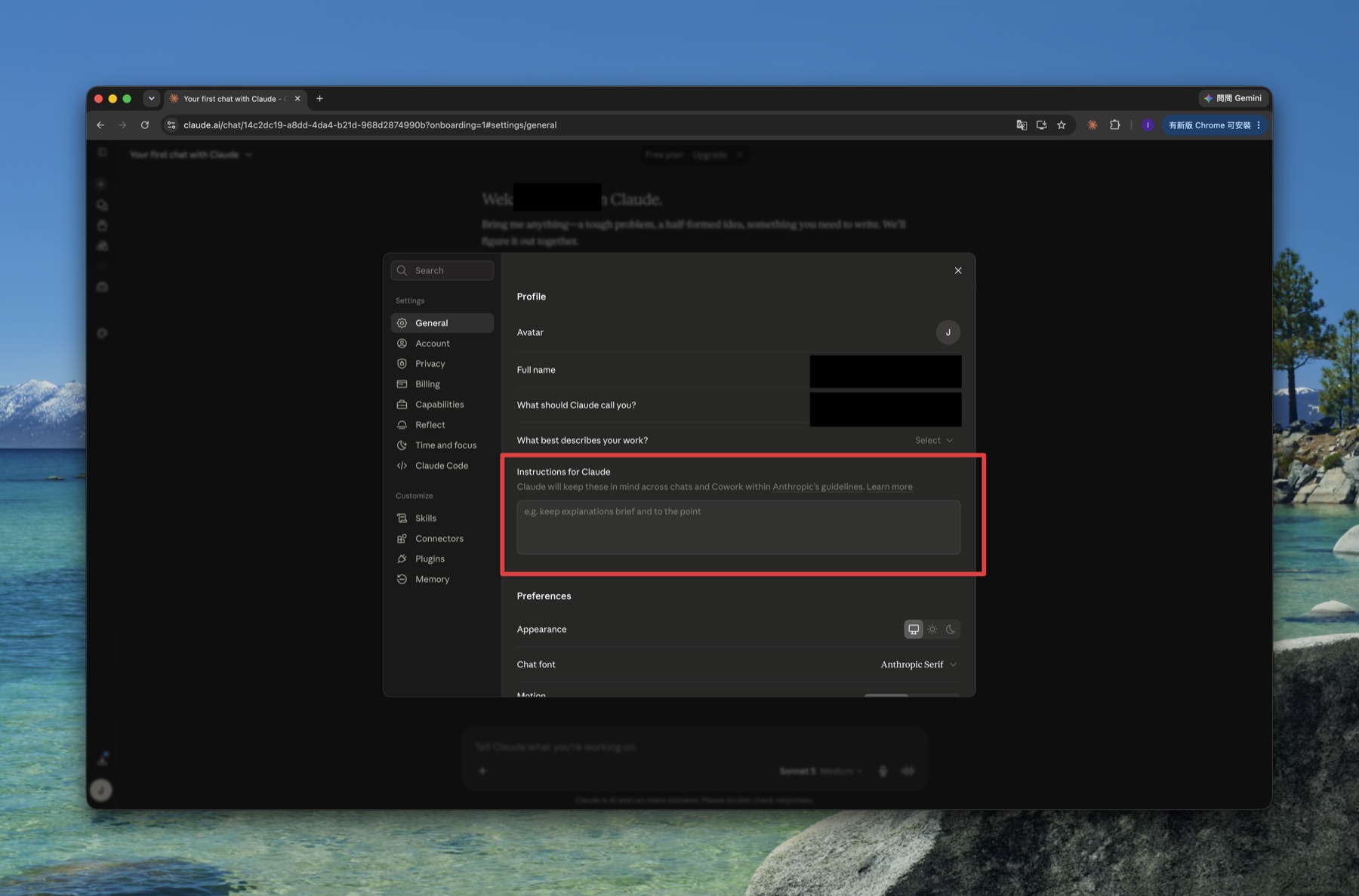This screenshot has height=896, width=1359.
Task: Open Privacy settings section
Action: click(x=442, y=364)
